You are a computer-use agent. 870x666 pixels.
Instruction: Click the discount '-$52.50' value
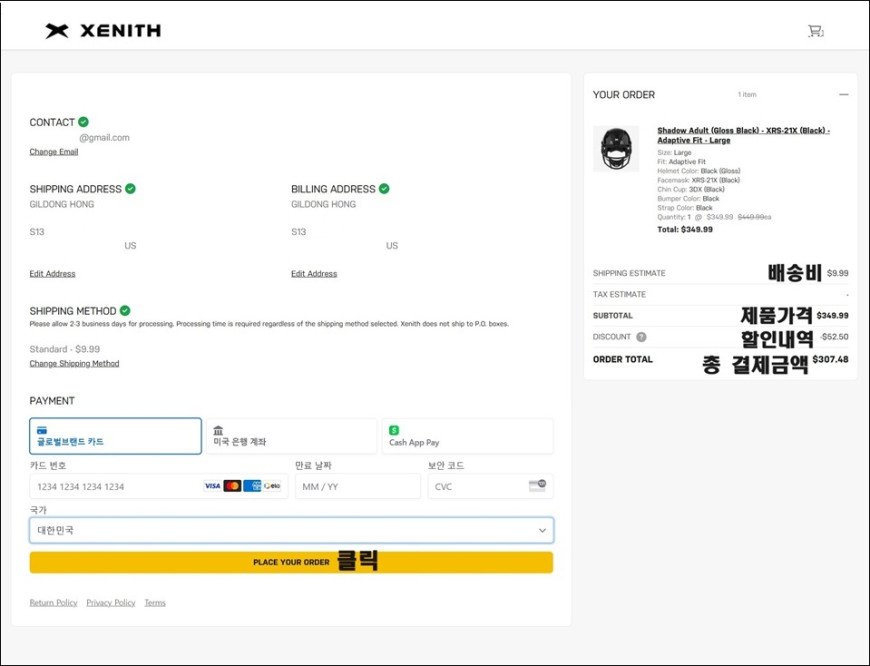point(834,337)
